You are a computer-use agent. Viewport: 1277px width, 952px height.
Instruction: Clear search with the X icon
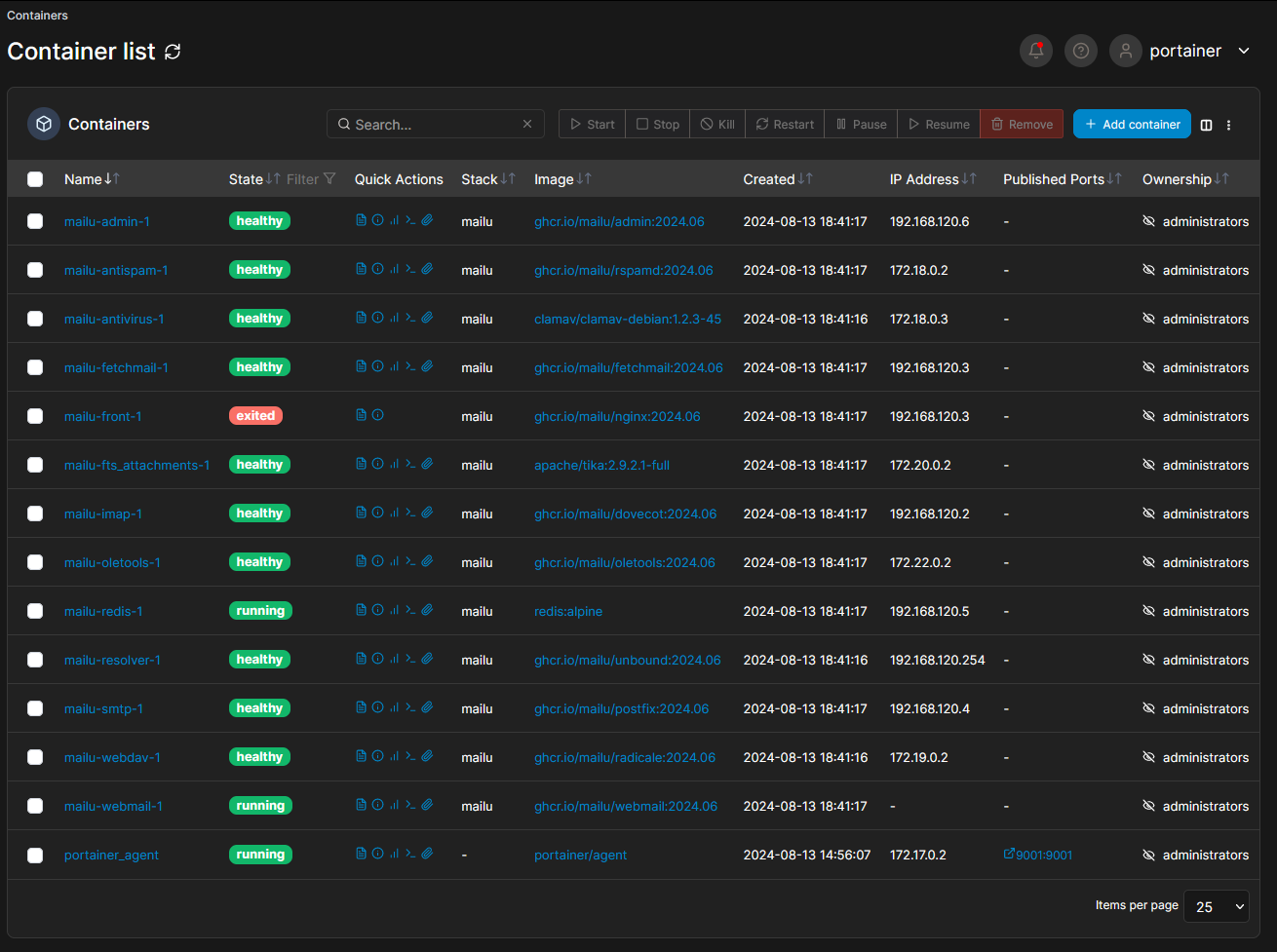pos(527,124)
